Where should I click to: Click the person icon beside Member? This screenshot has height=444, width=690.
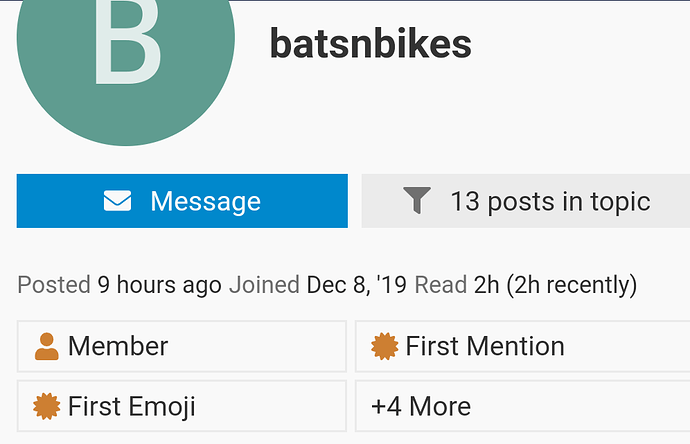click(46, 347)
